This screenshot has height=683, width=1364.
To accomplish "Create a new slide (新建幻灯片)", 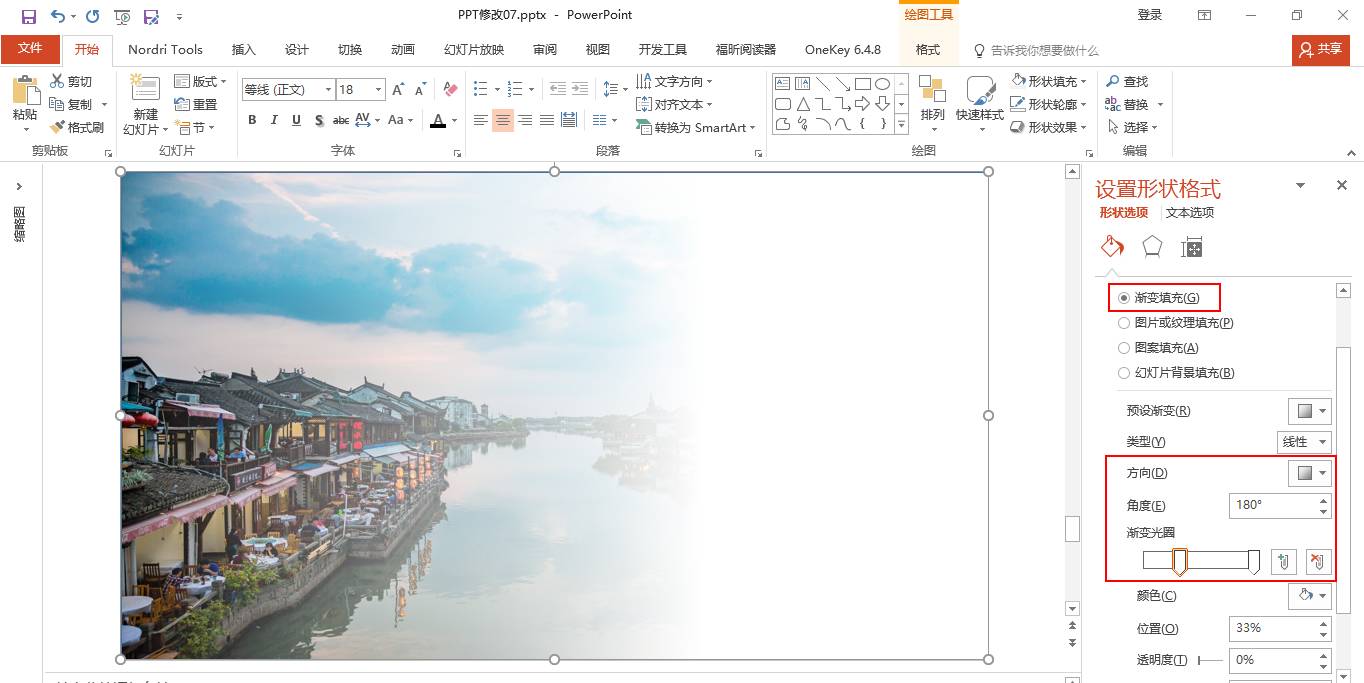I will coord(145,105).
